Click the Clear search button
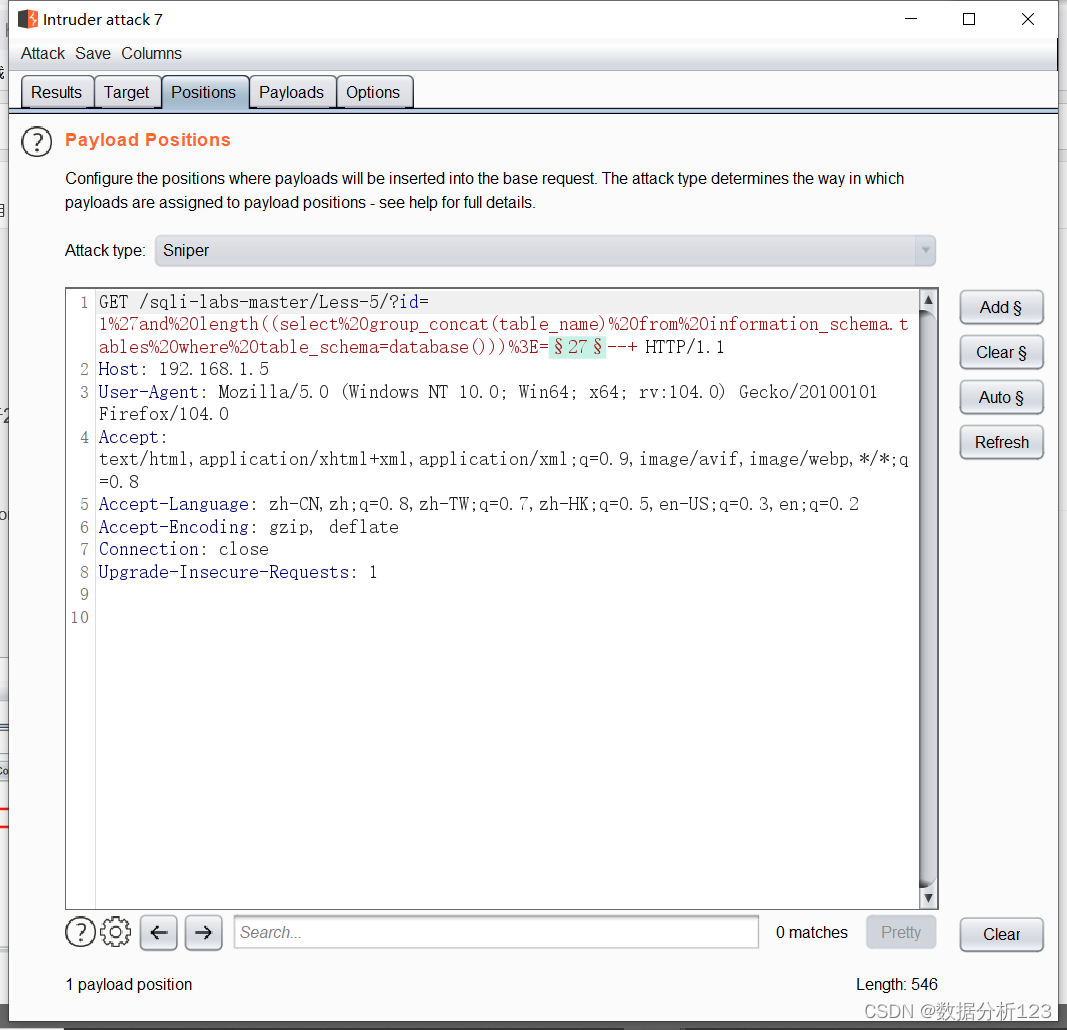The image size is (1067, 1030). click(x=1001, y=934)
